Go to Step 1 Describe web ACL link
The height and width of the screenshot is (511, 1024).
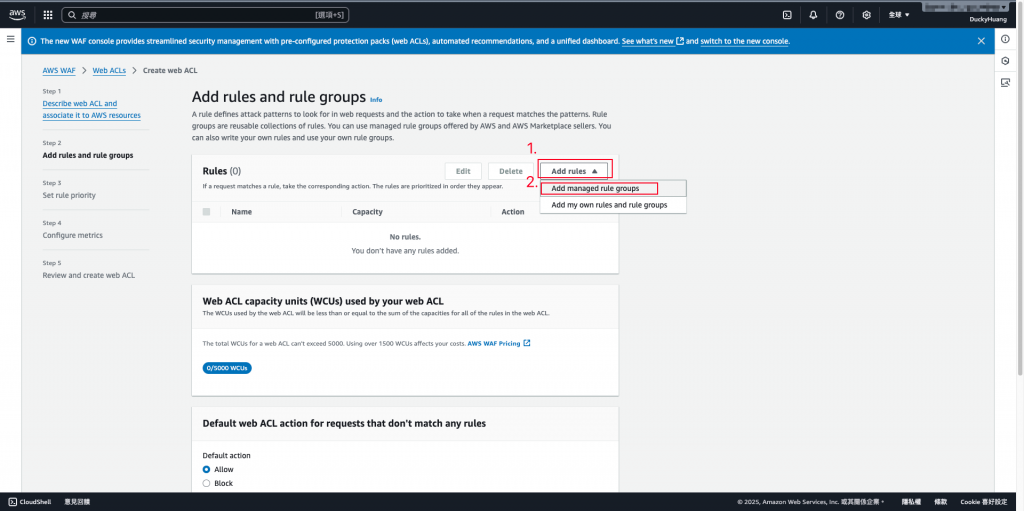91,109
